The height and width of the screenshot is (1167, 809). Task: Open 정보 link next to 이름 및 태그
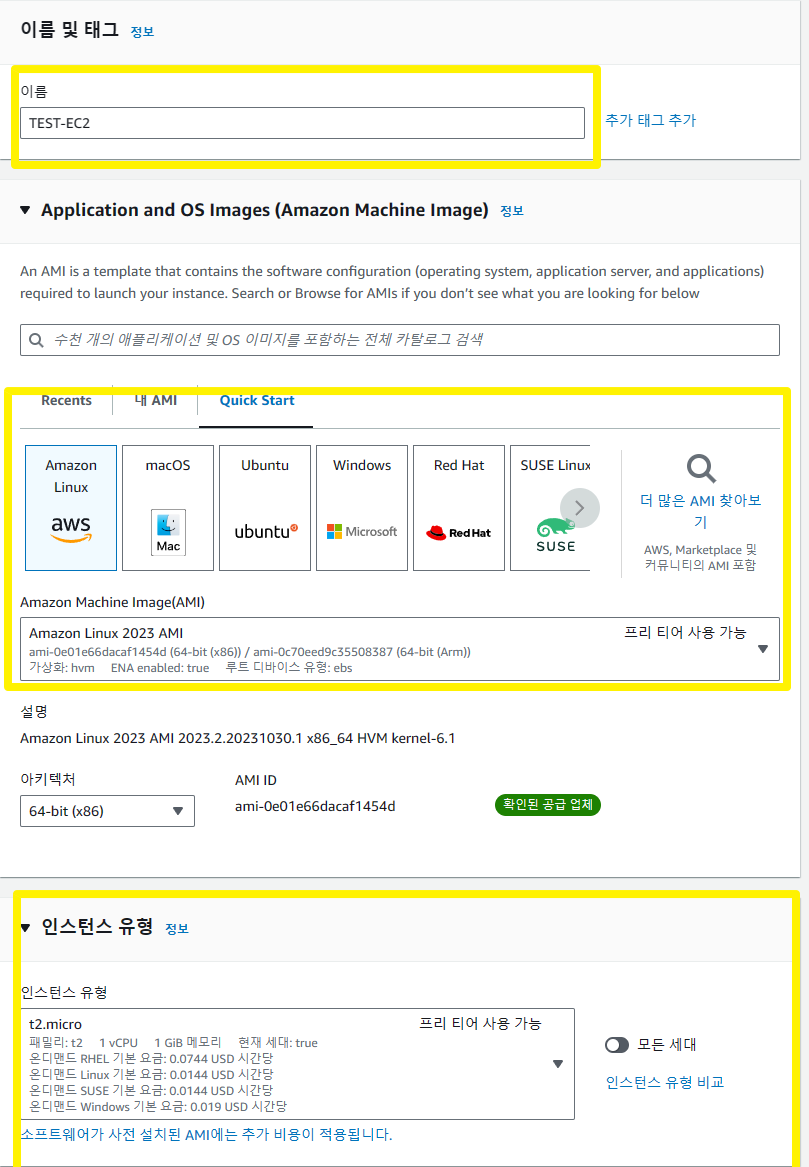coord(142,31)
